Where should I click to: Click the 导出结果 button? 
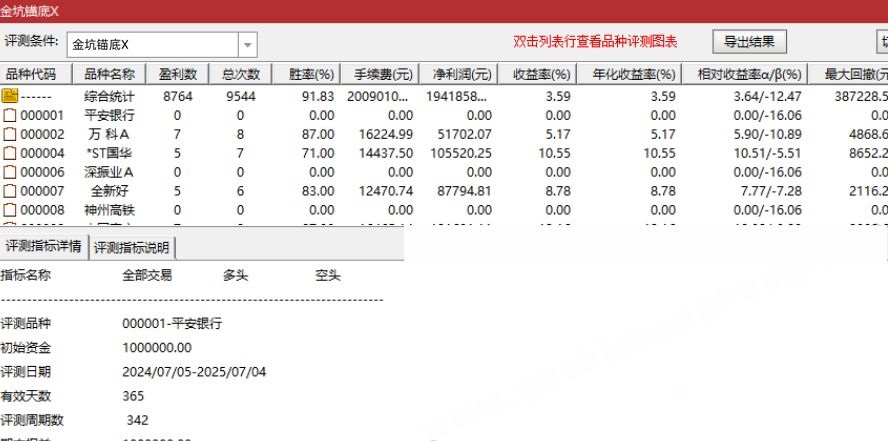pos(749,42)
